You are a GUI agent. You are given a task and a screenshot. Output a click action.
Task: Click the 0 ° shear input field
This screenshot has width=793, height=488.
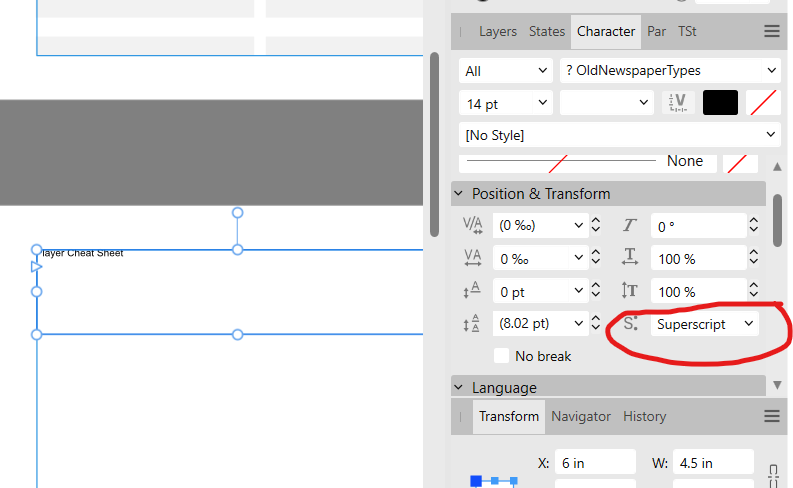point(698,226)
